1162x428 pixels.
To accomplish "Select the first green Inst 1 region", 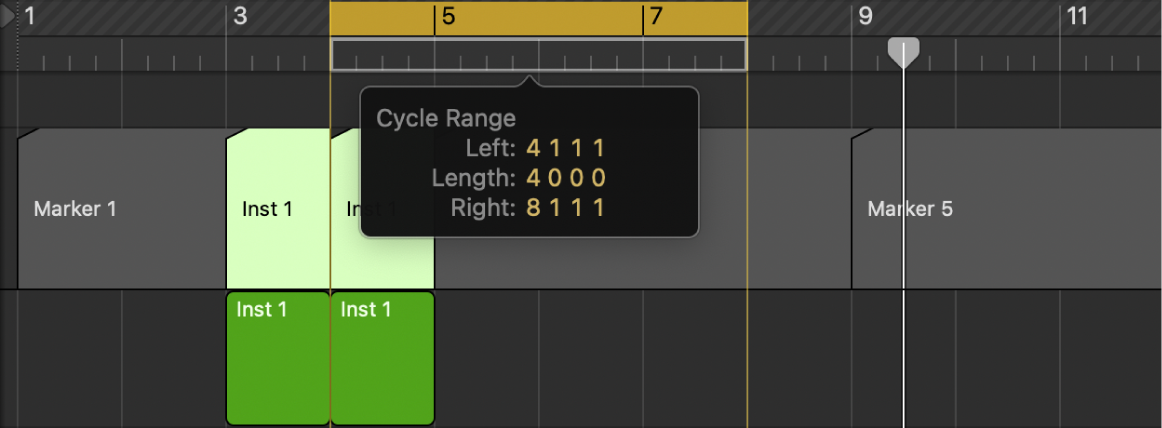I will point(278,358).
